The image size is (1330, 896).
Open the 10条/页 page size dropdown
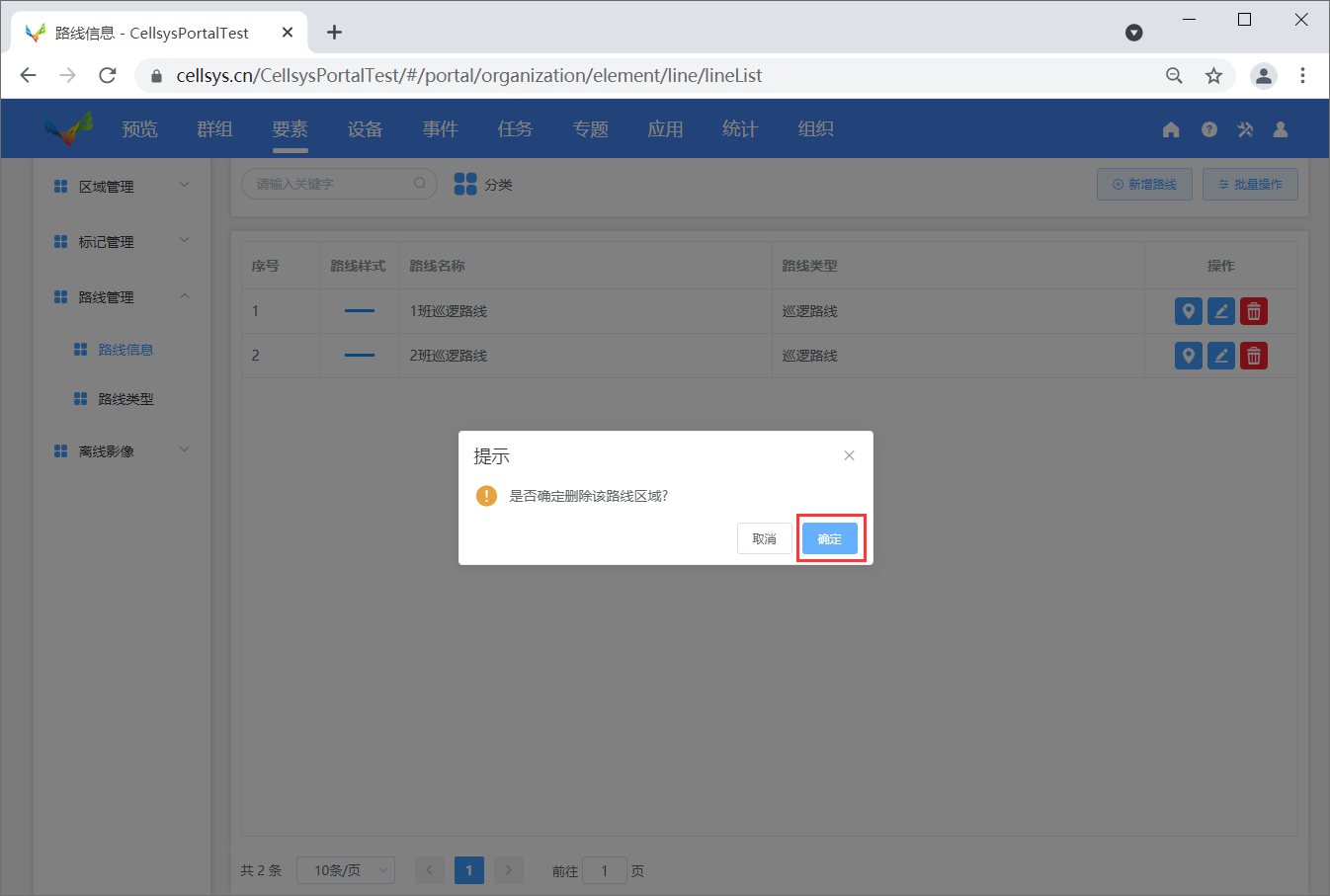point(346,870)
